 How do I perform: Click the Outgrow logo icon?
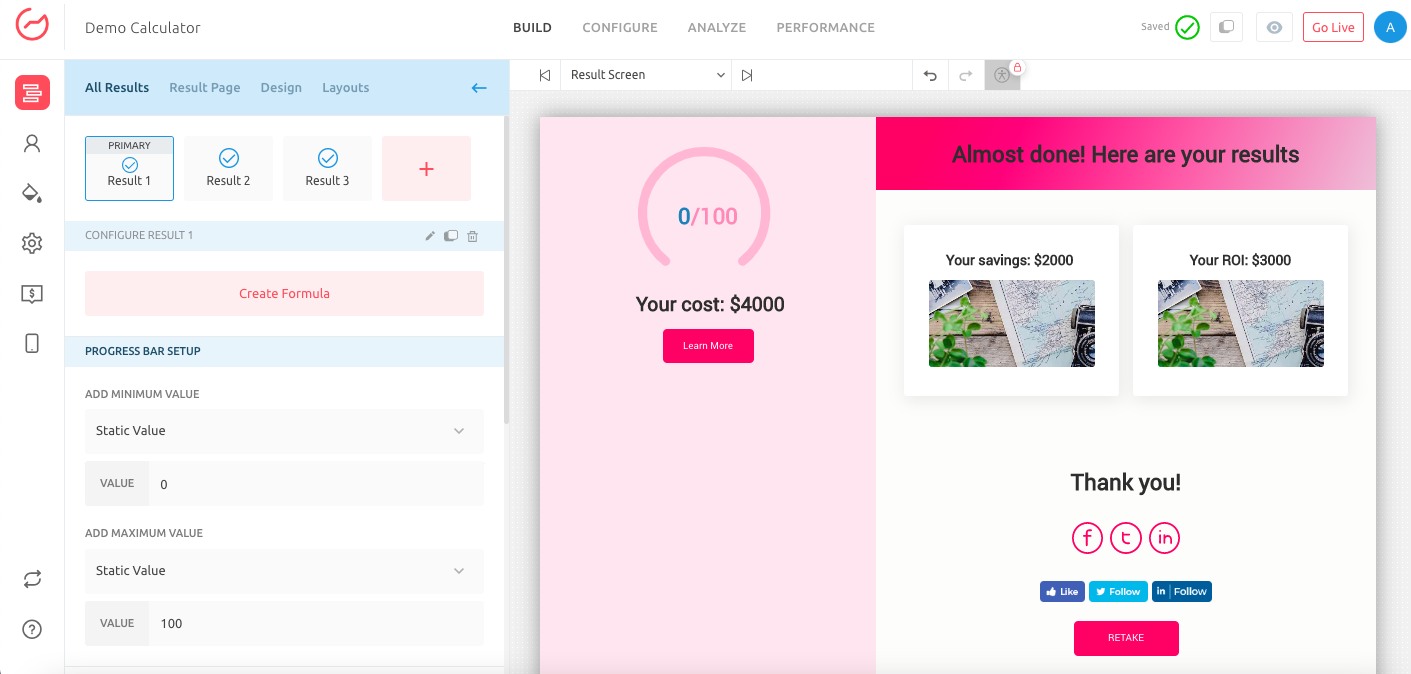32,24
